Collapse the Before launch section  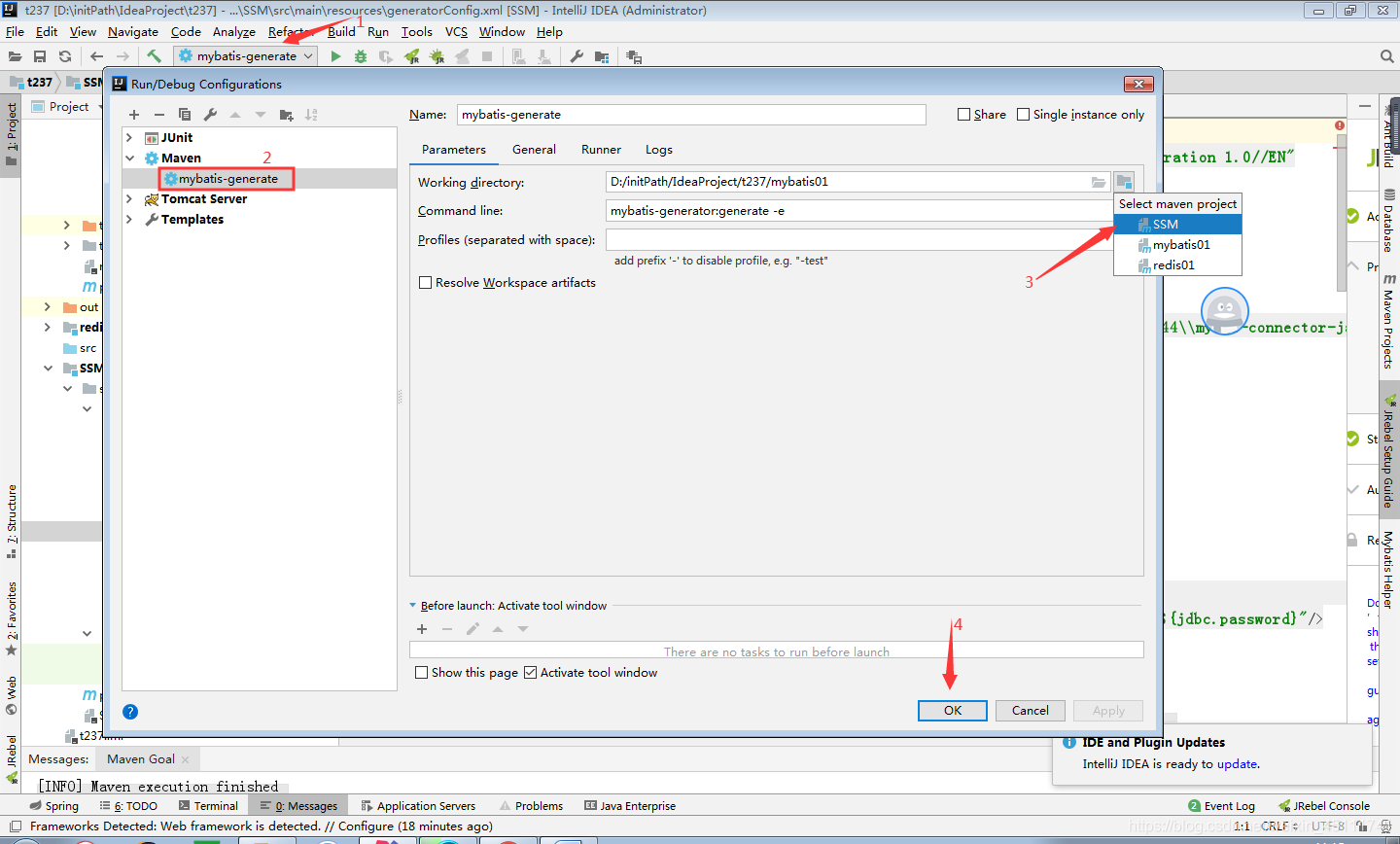point(413,606)
